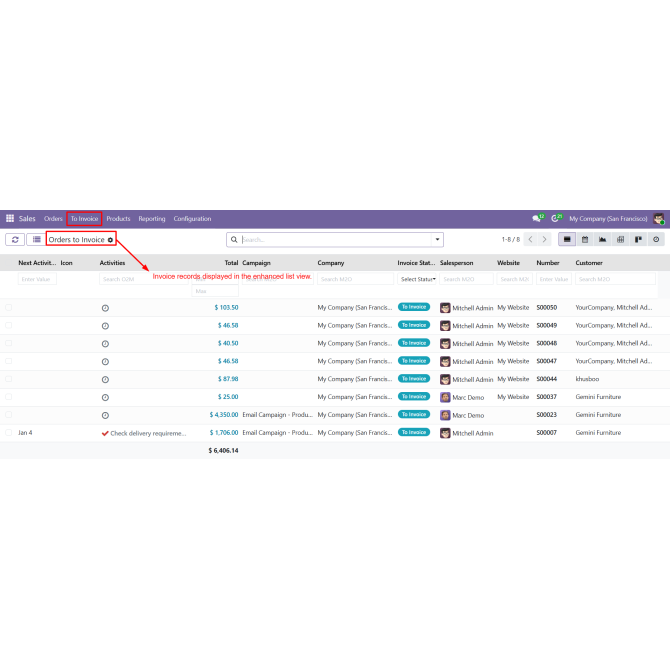This screenshot has height=670, width=670.
Task: Click Marc Demo's avatar in the S00037 row
Action: [x=445, y=397]
